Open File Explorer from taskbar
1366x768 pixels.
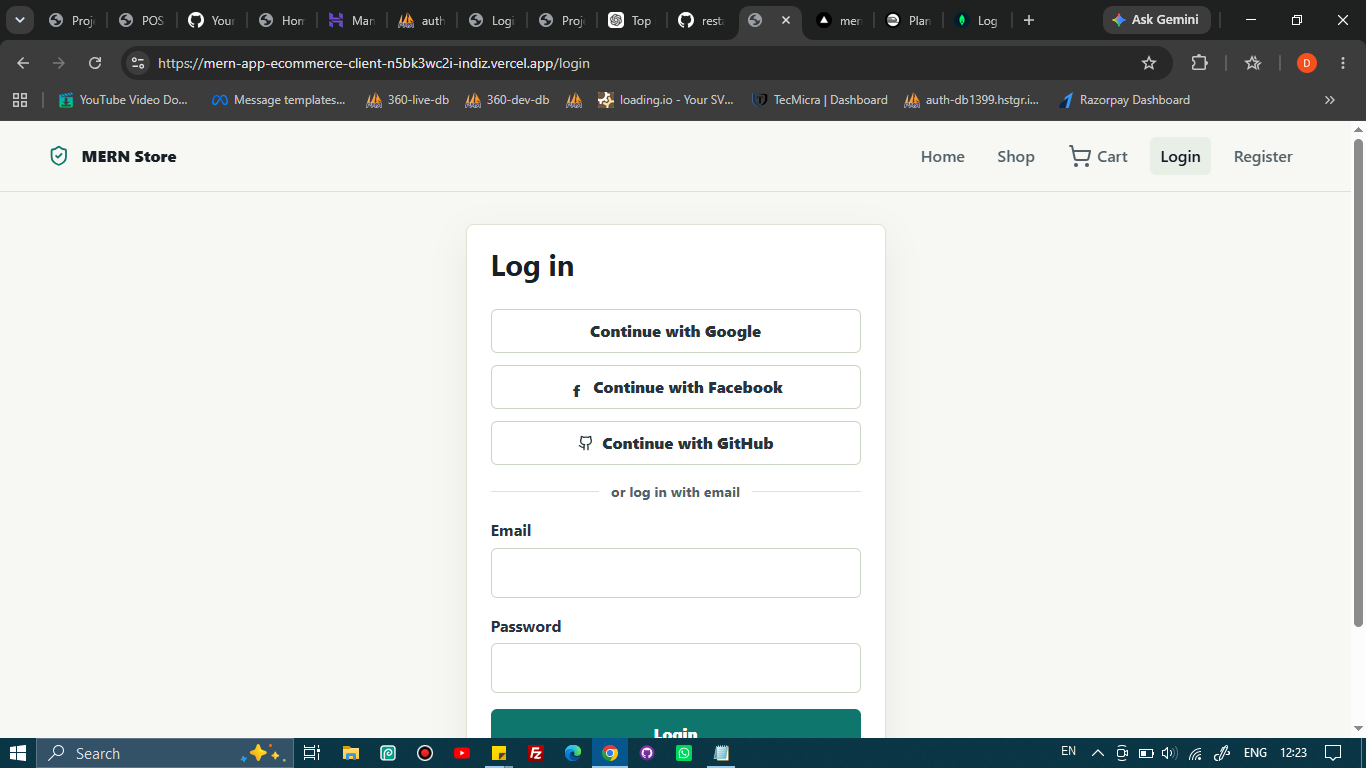(x=351, y=753)
